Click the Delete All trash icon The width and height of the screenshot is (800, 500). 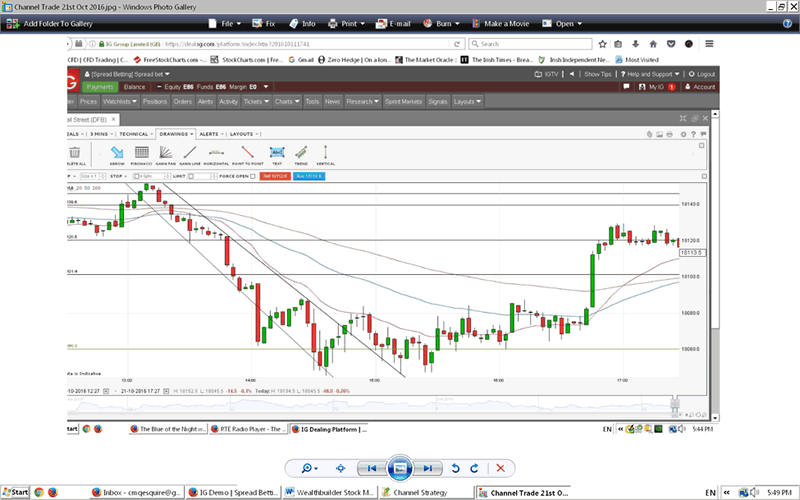click(74, 154)
